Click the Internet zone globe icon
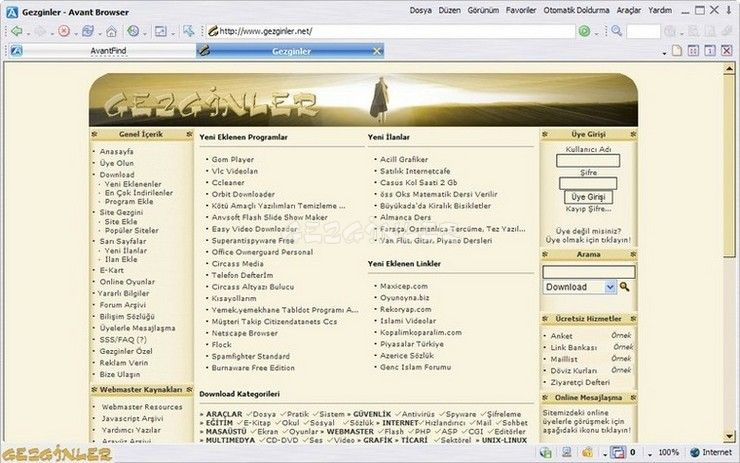Screen dimensions: 740x463 (695, 453)
